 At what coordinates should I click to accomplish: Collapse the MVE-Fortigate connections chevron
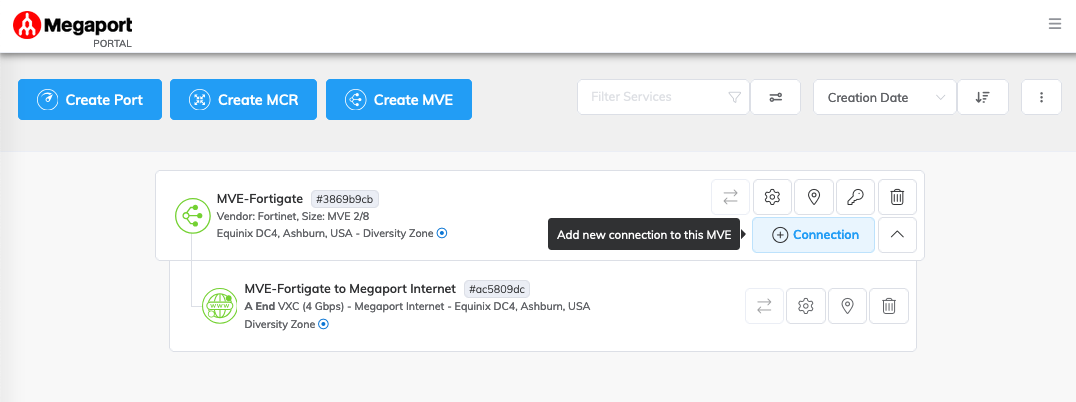click(897, 235)
